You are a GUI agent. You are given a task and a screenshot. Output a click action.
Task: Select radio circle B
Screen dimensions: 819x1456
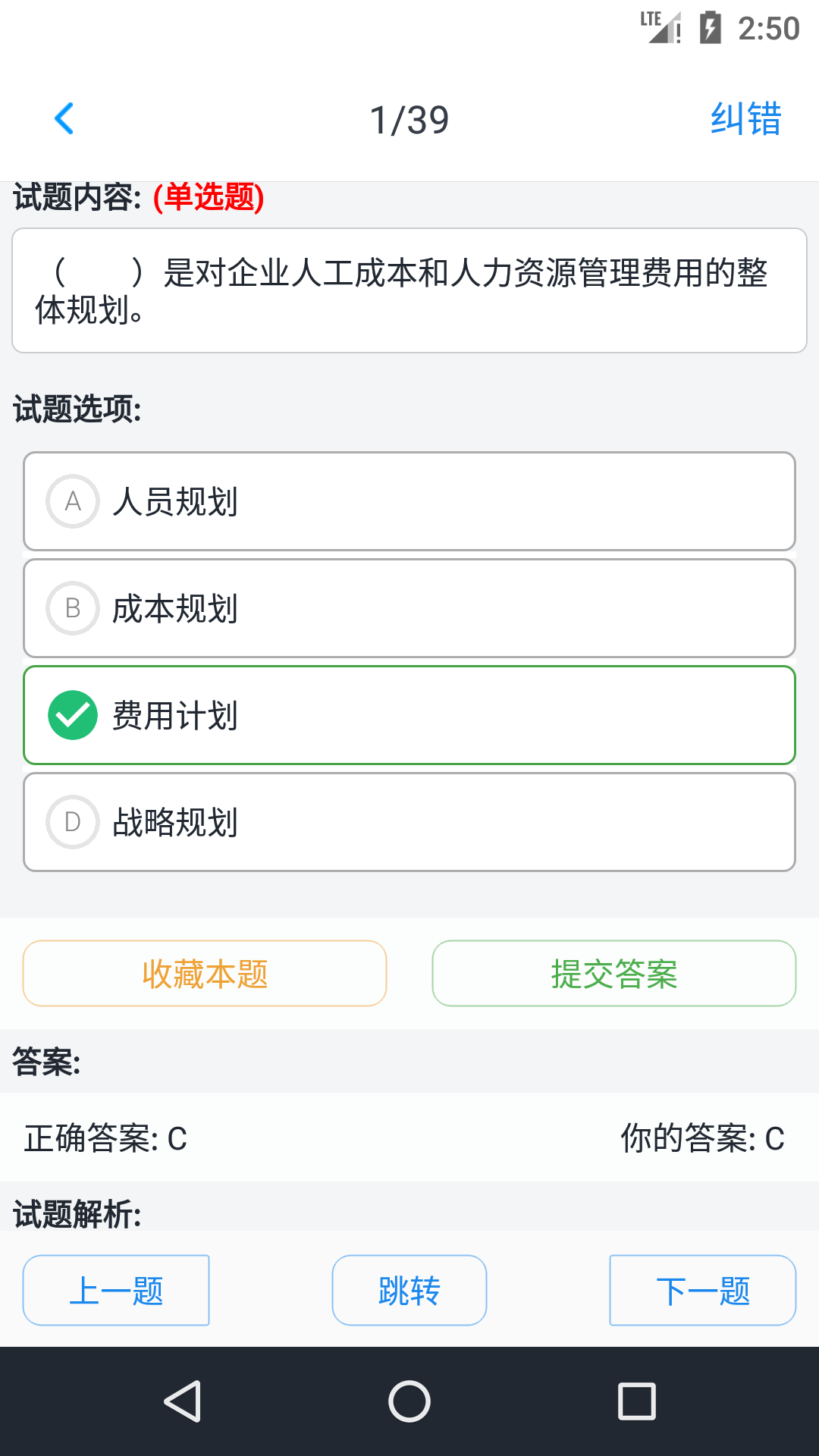point(73,608)
